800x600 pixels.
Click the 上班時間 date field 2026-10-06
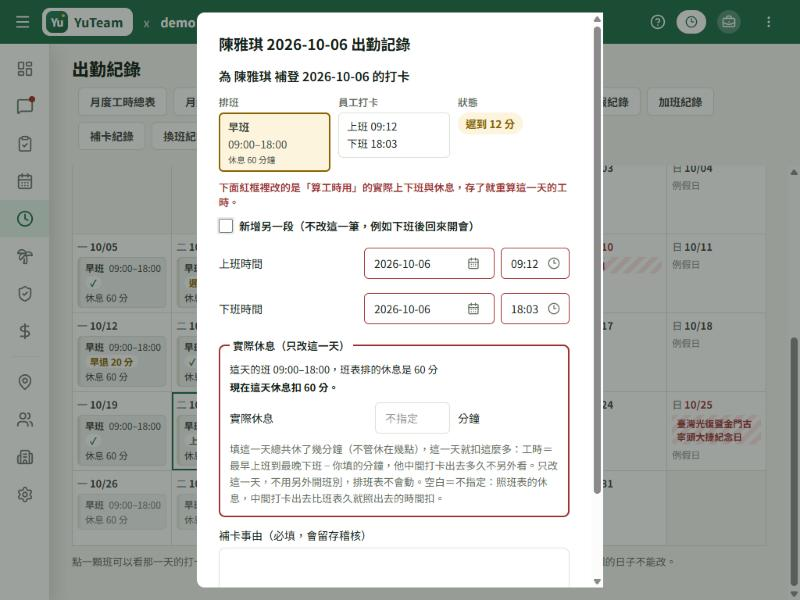(x=429, y=264)
